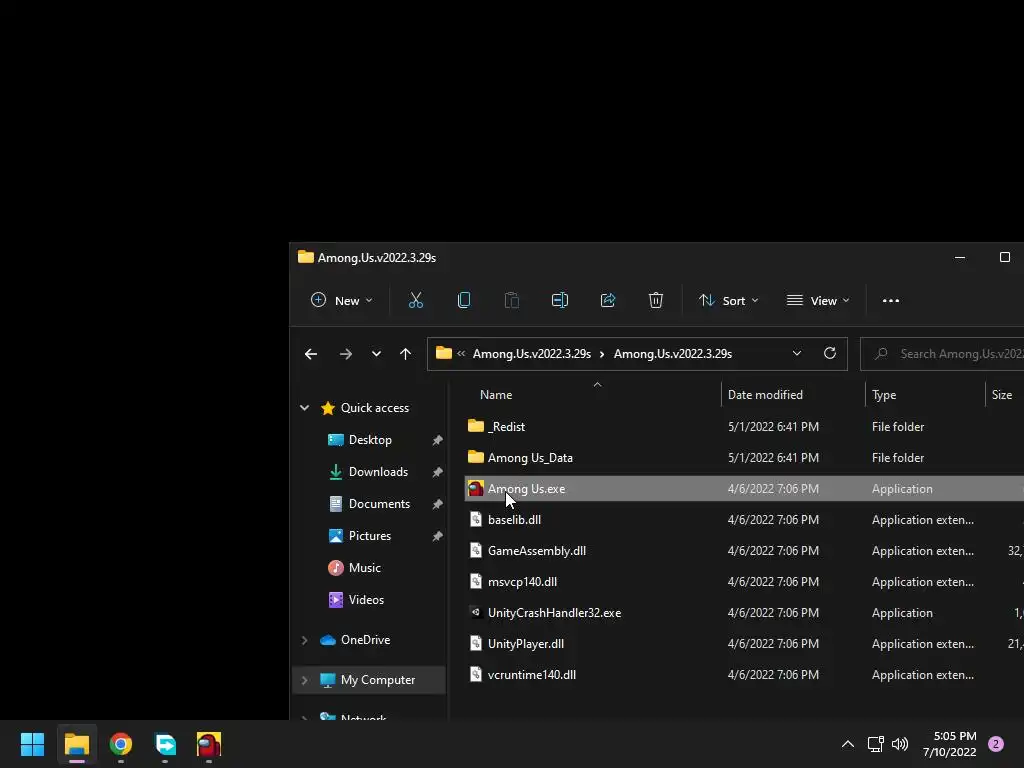This screenshot has width=1024, height=768.
Task: Select the Among Us.exe file
Action: (744, 488)
